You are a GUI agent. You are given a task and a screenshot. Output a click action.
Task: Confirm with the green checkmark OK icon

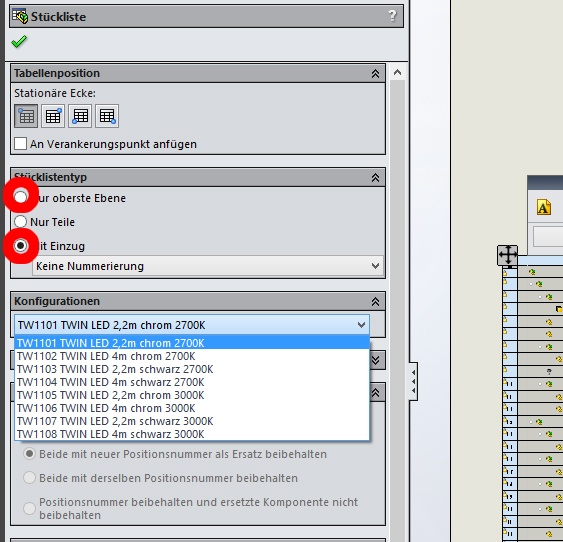(19, 42)
